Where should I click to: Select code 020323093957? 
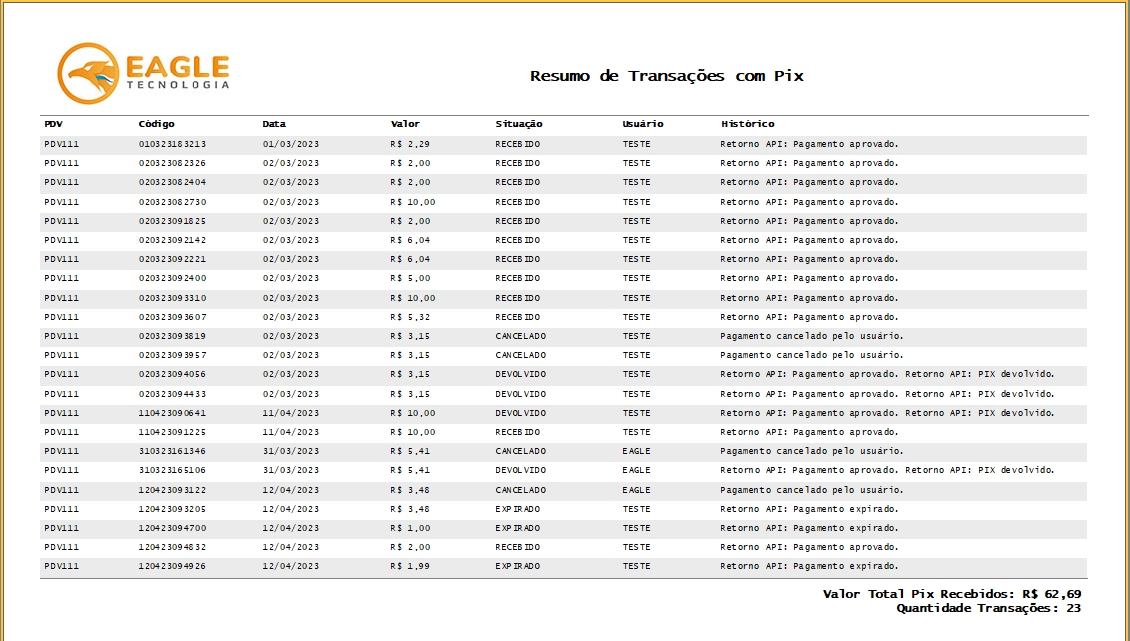(x=172, y=355)
